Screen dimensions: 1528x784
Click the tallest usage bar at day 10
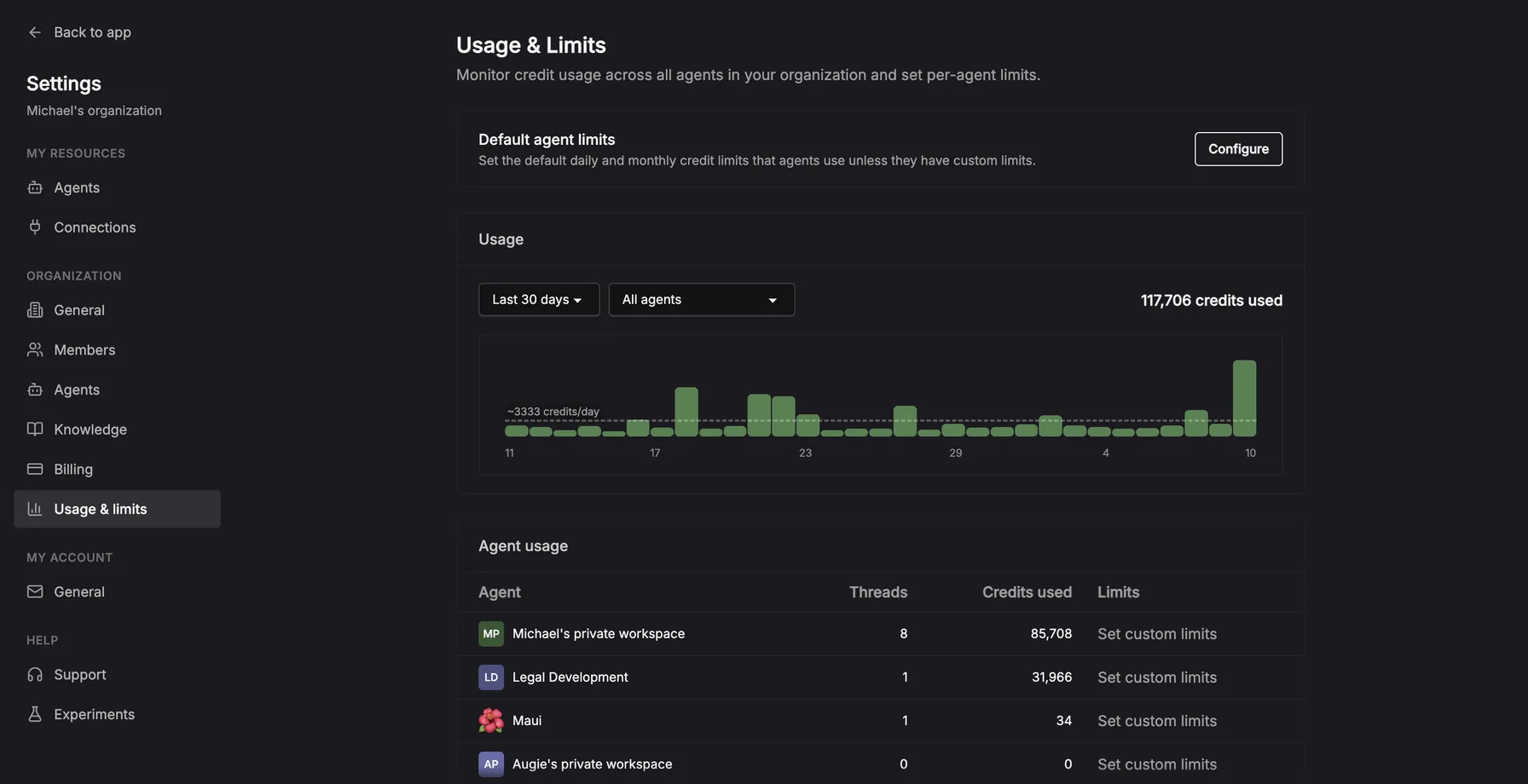click(1244, 399)
